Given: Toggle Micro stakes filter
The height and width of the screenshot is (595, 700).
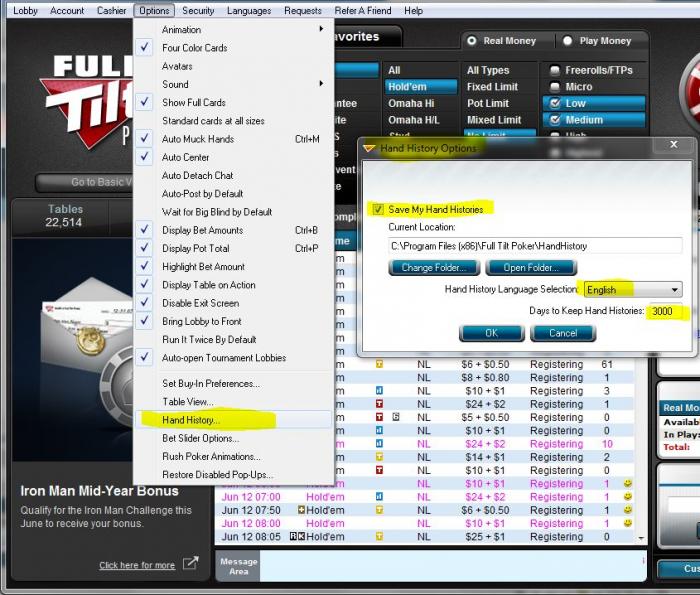Looking at the screenshot, I should [554, 87].
